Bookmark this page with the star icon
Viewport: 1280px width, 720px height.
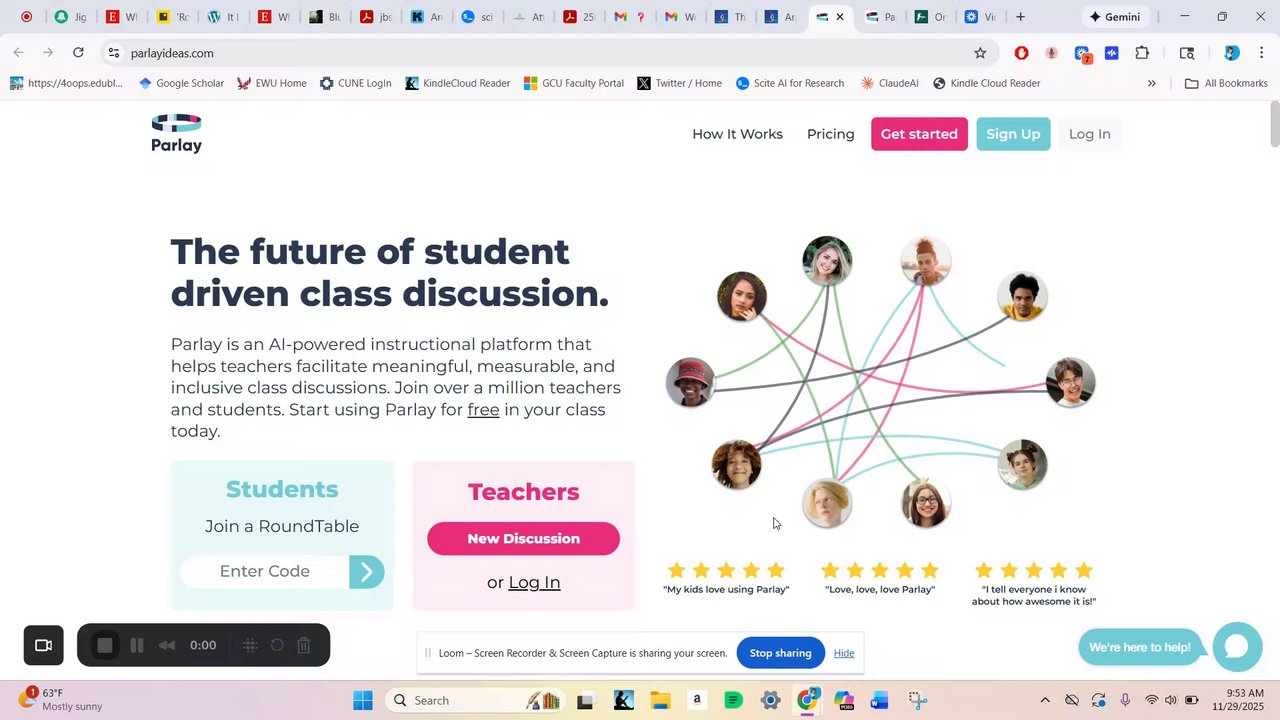coord(980,53)
